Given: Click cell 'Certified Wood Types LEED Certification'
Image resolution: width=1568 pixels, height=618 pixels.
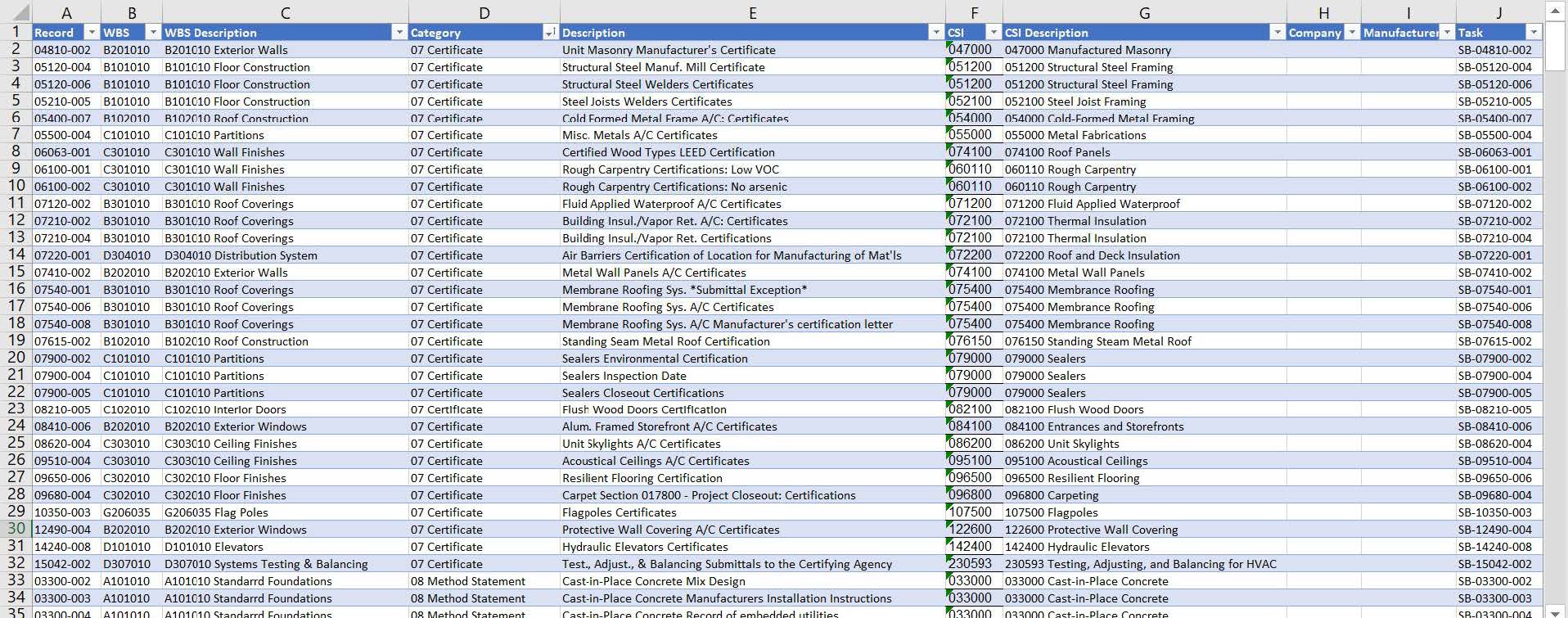Looking at the screenshot, I should pyautogui.click(x=752, y=152).
